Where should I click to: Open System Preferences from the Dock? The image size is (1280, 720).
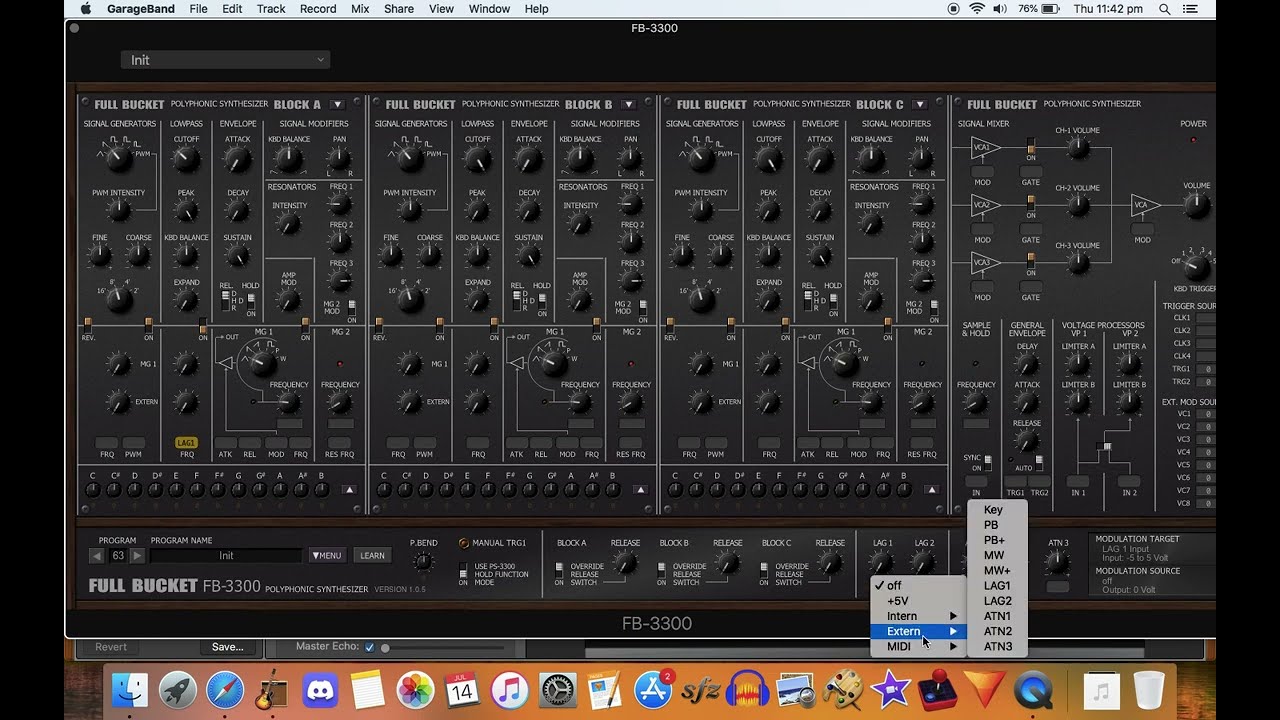(x=557, y=690)
